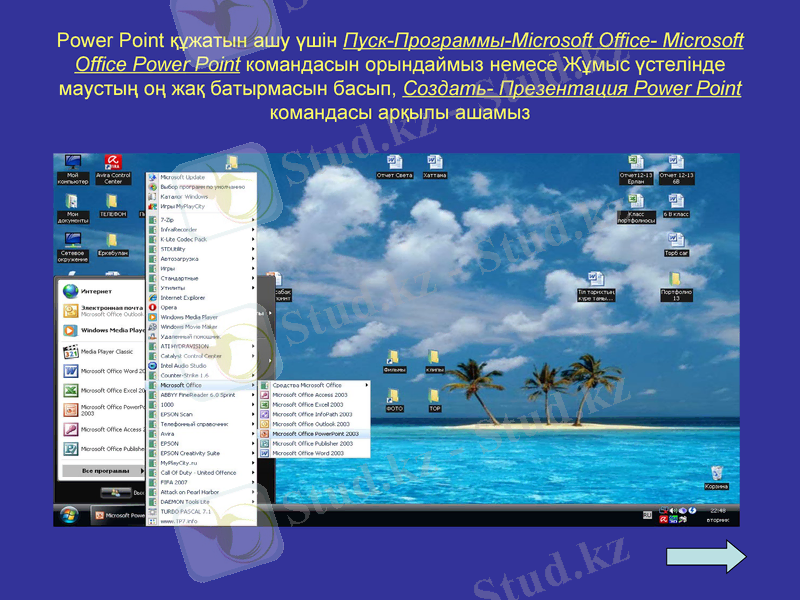800x600 pixels.
Task: Select Microsoft Office Publisher 2003
Action: coord(315,443)
